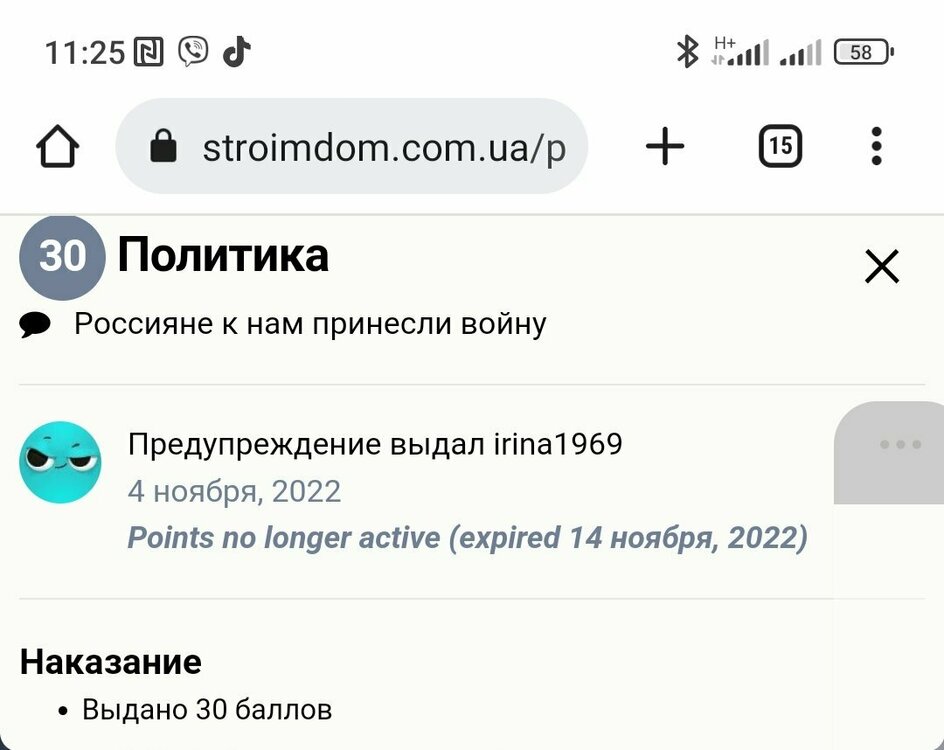The width and height of the screenshot is (944, 750).
Task: Open a new tab with plus icon
Action: (x=665, y=148)
